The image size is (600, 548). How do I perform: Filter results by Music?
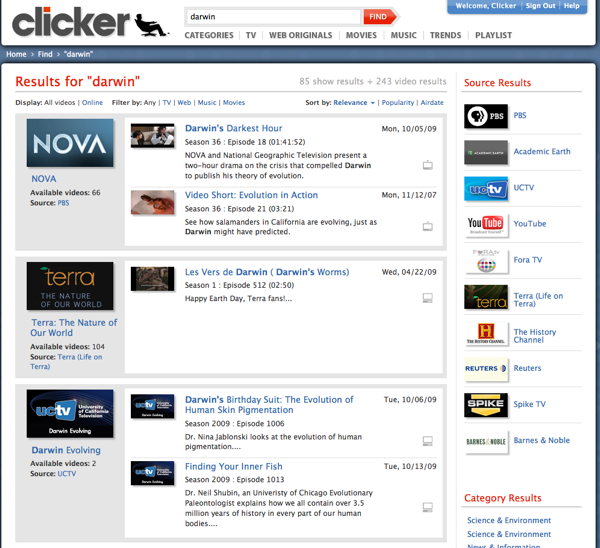207,103
